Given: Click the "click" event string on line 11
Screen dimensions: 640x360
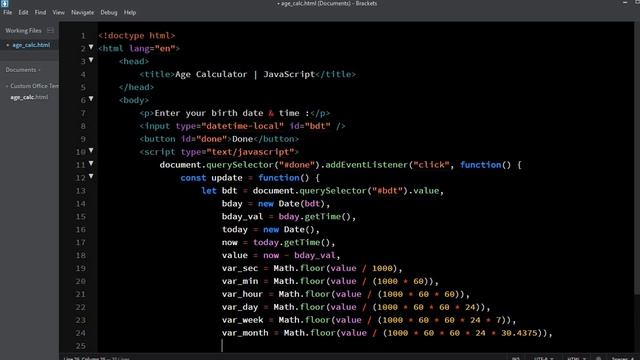Looking at the screenshot, I should coord(431,165).
